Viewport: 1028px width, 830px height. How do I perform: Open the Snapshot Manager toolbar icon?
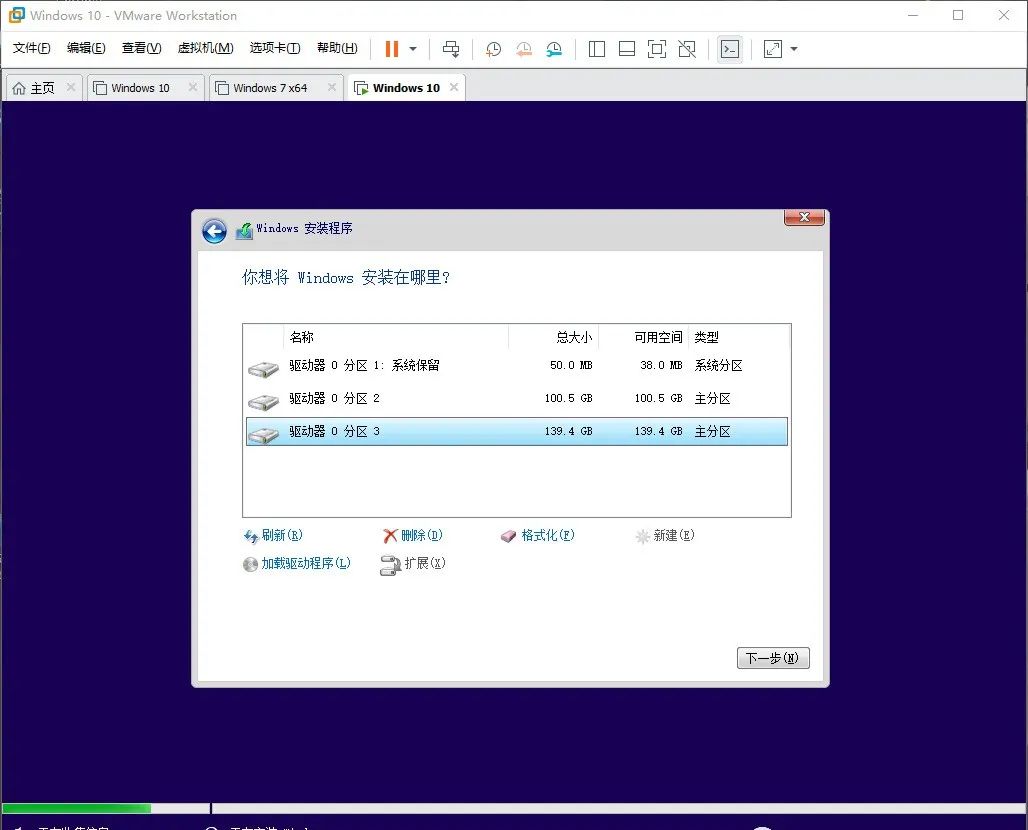(x=556, y=49)
